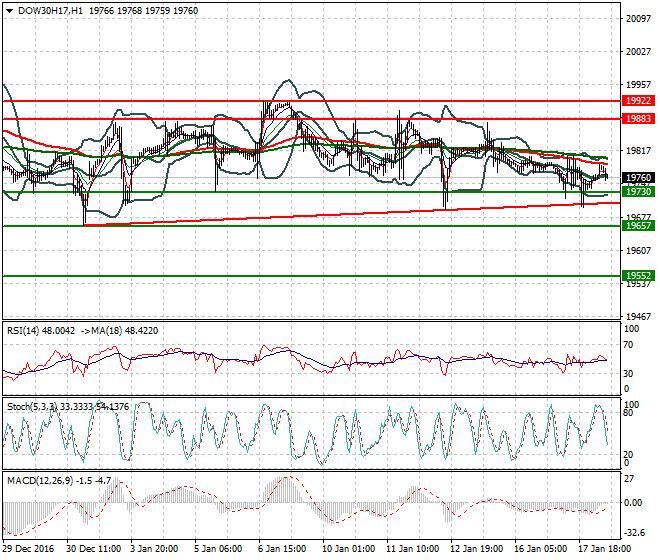
Task: Select the green 19657 support price label
Action: coord(639,226)
